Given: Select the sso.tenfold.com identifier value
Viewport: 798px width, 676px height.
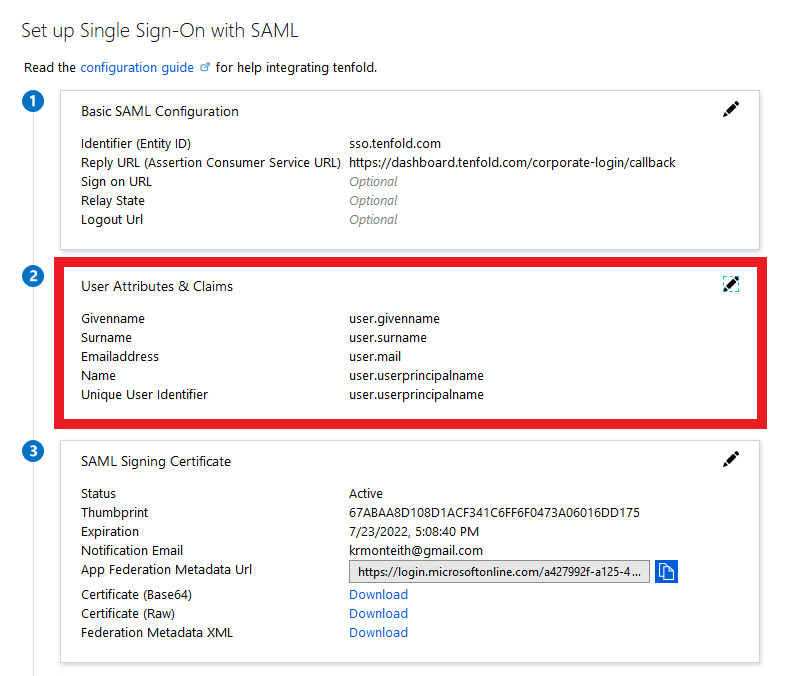Looking at the screenshot, I should pyautogui.click(x=395, y=144).
